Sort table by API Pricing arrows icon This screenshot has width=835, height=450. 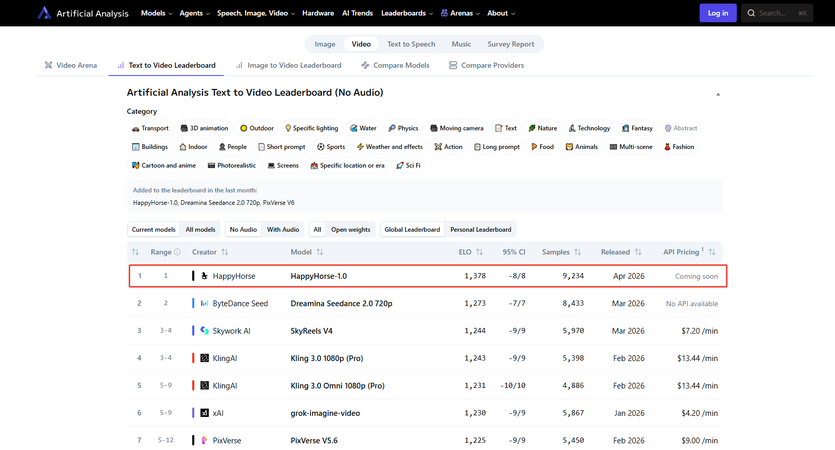712,252
